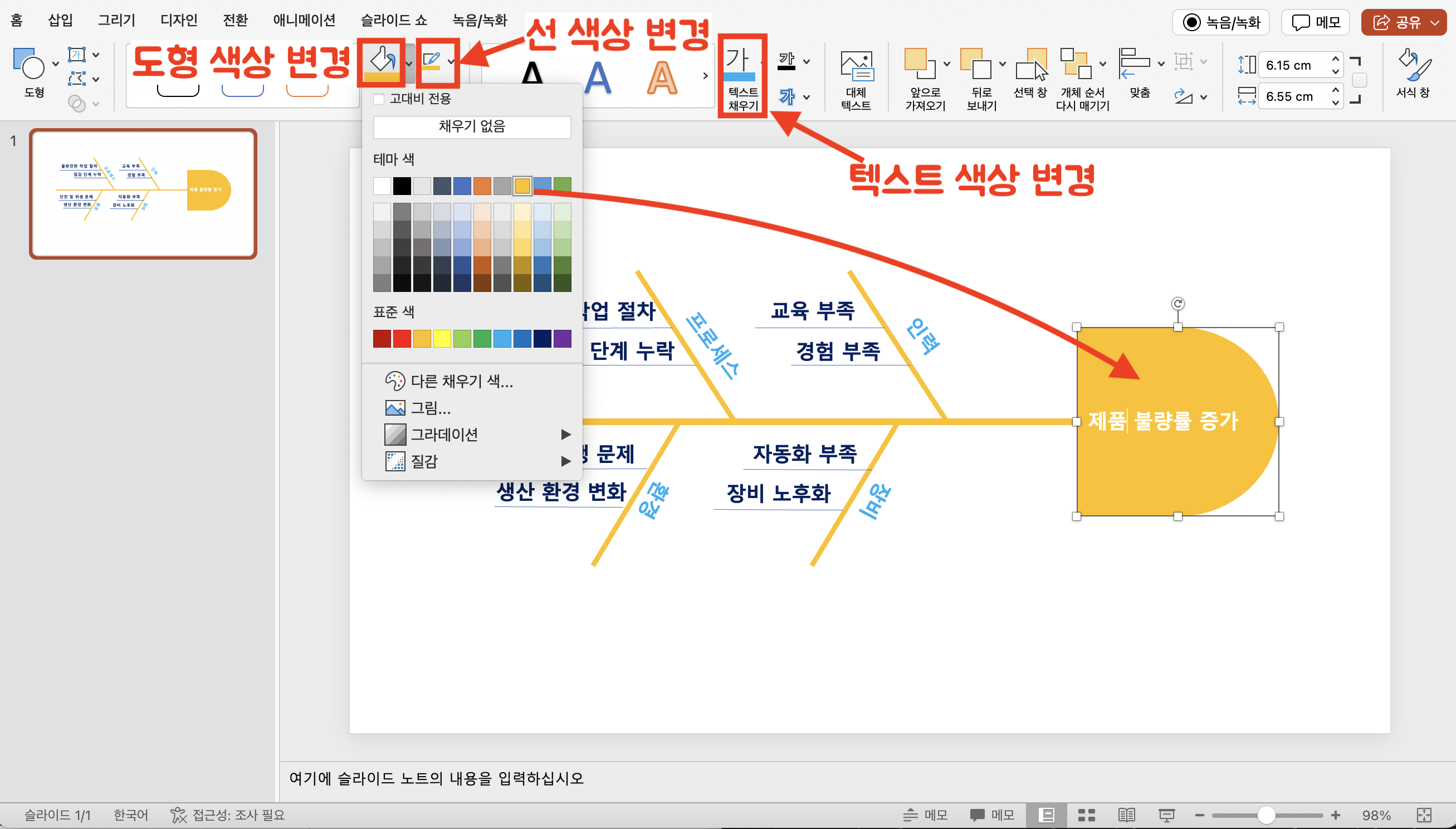Click the zoom in plus button

pos(1335,815)
